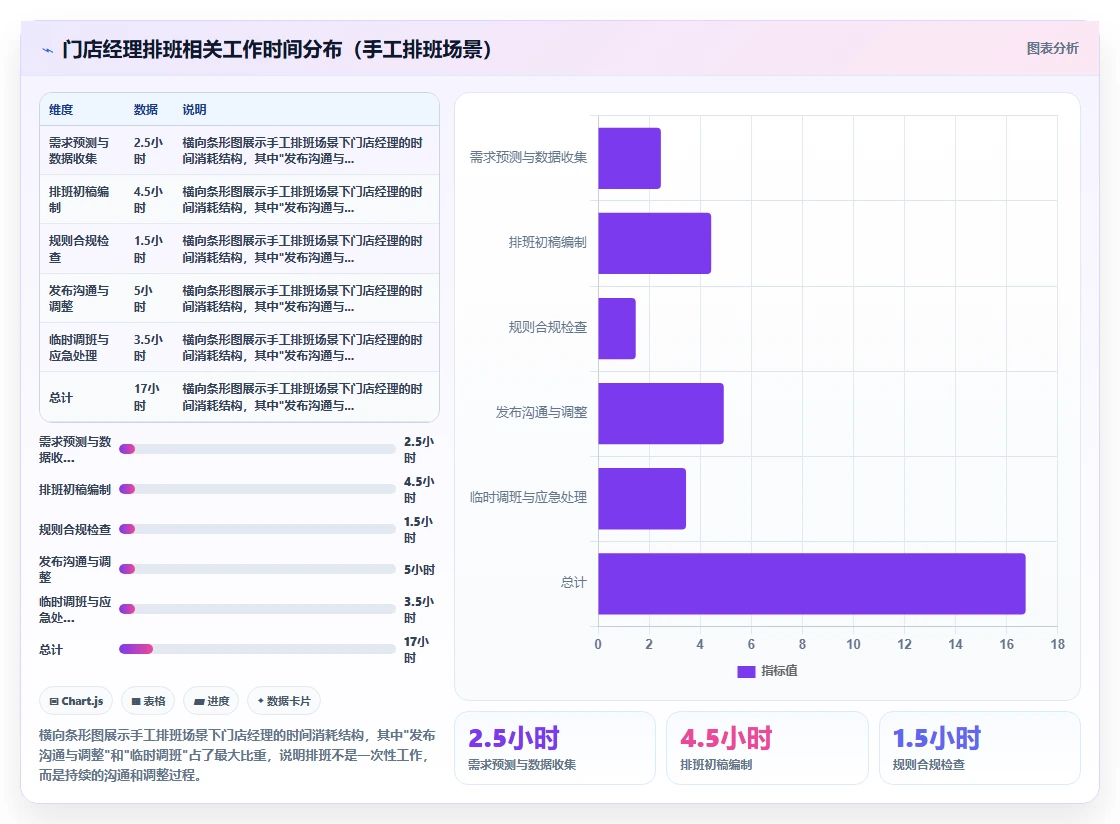Select the 需求预测与数据收集 table row label
Screen dimensions: 1120x824
coord(79,151)
